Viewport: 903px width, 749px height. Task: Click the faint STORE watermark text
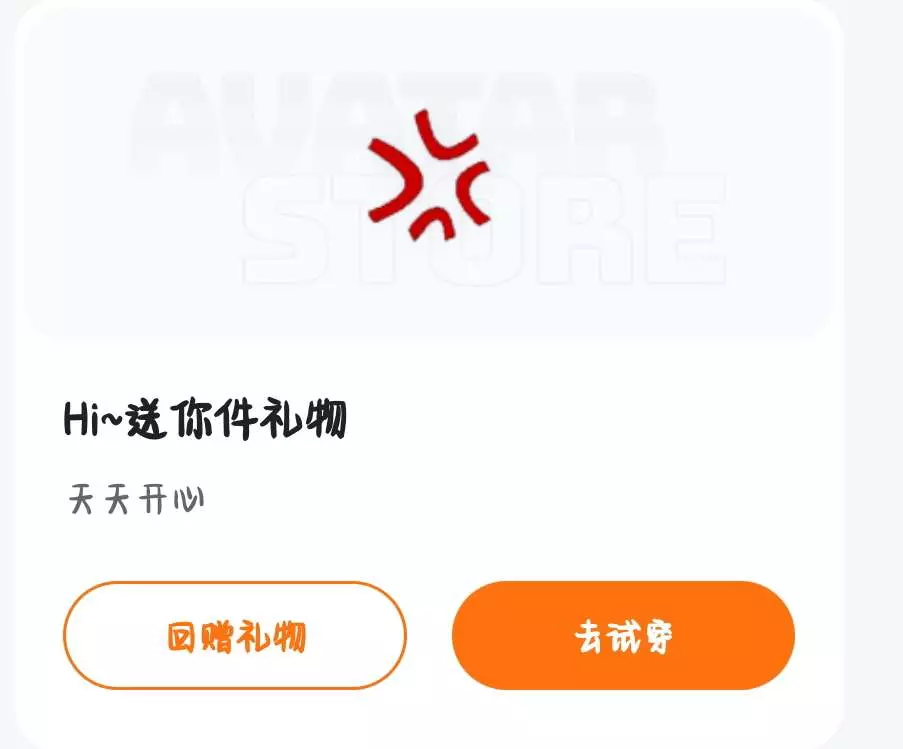[485, 230]
